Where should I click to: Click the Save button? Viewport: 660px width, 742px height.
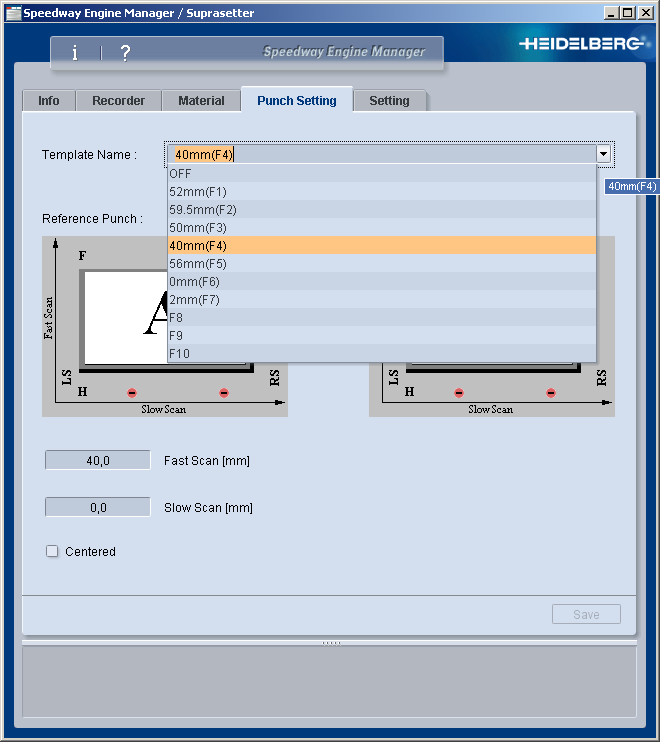[586, 614]
